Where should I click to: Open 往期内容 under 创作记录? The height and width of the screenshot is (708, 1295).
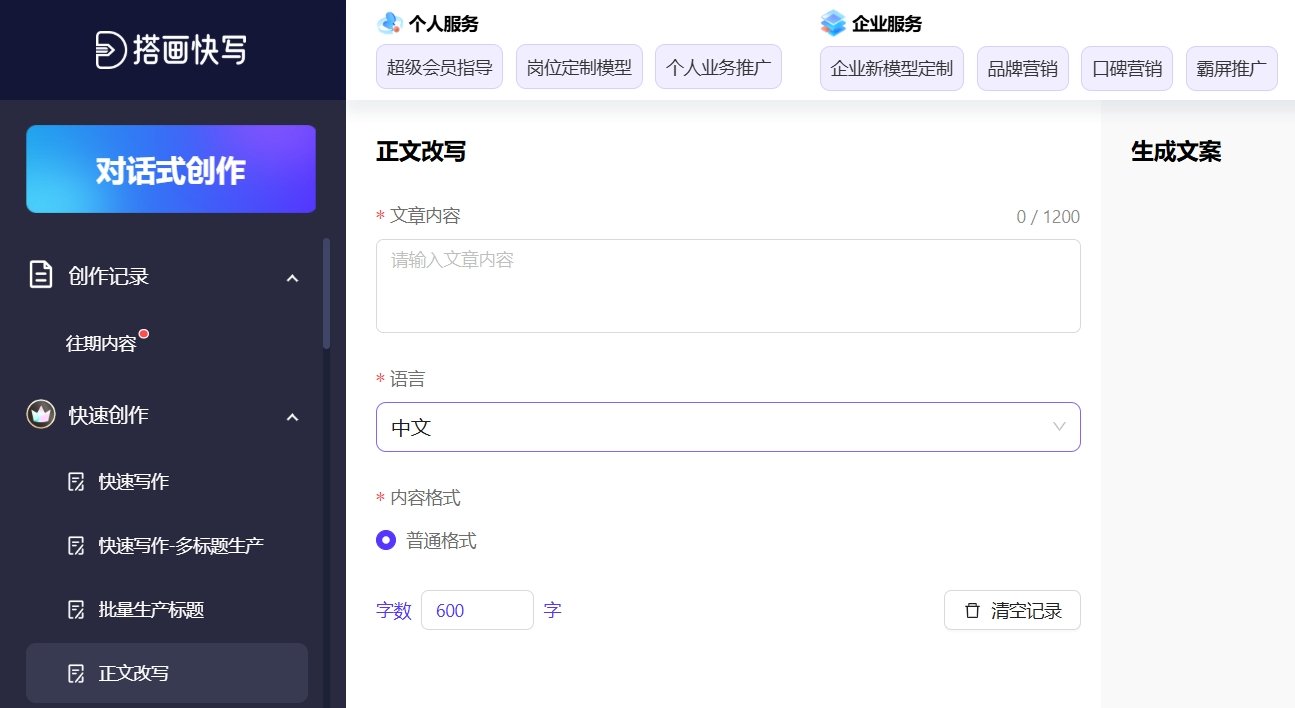click(x=102, y=342)
